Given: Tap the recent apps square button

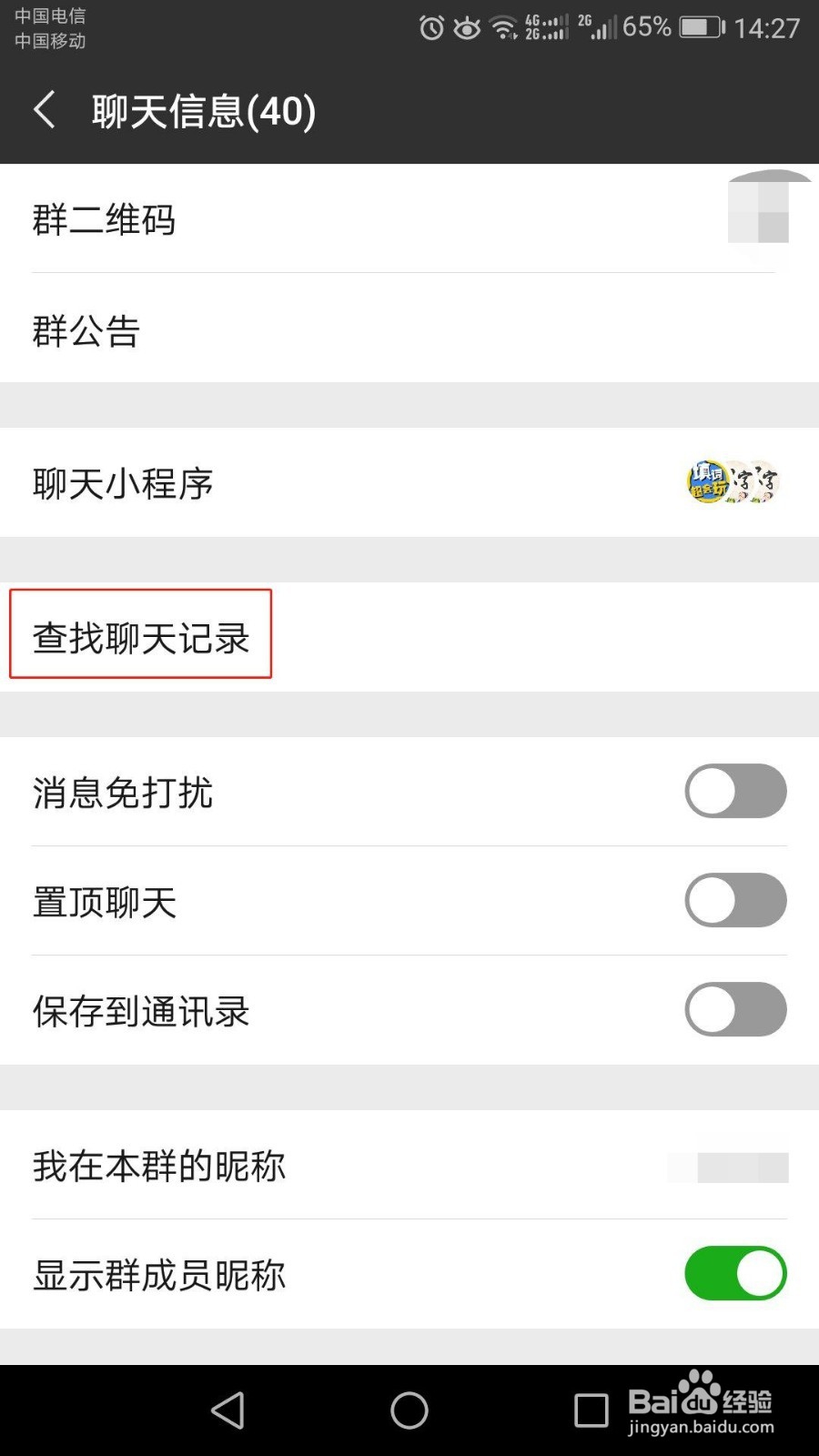Looking at the screenshot, I should pyautogui.click(x=591, y=1410).
